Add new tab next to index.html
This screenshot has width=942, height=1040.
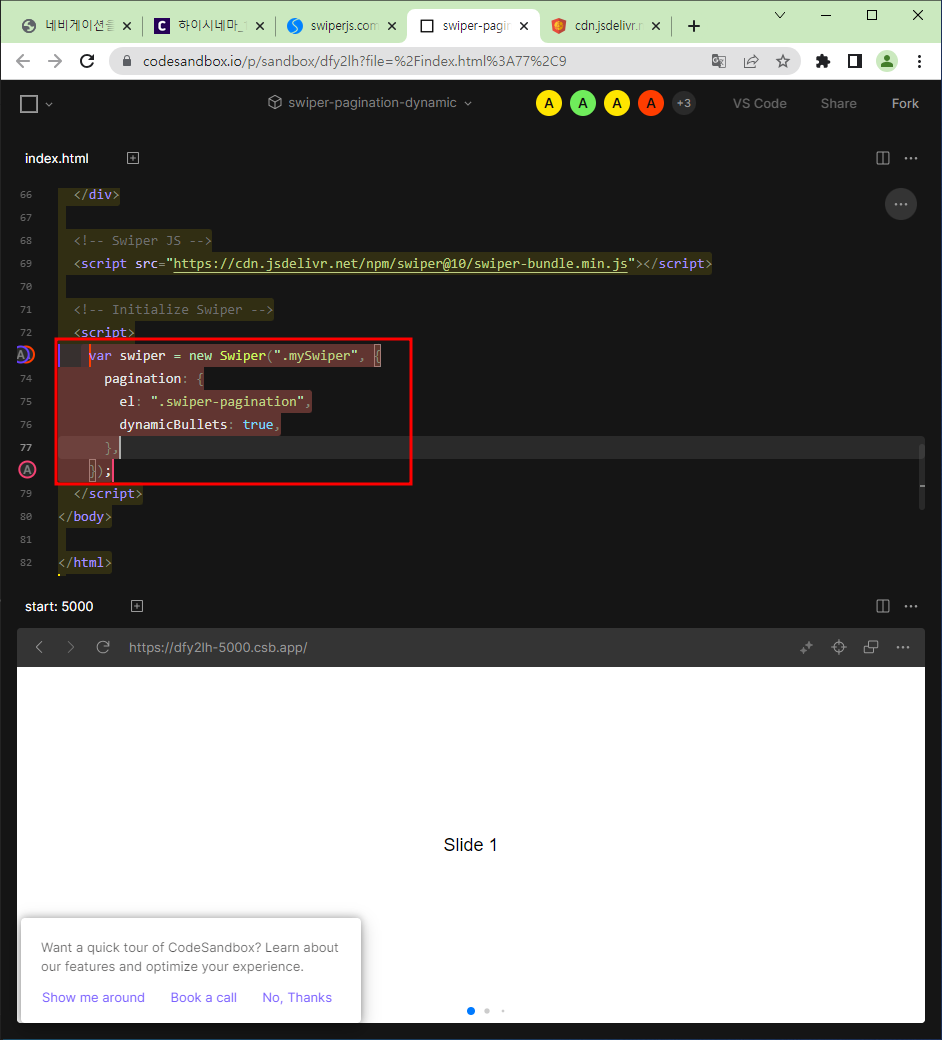[x=133, y=158]
